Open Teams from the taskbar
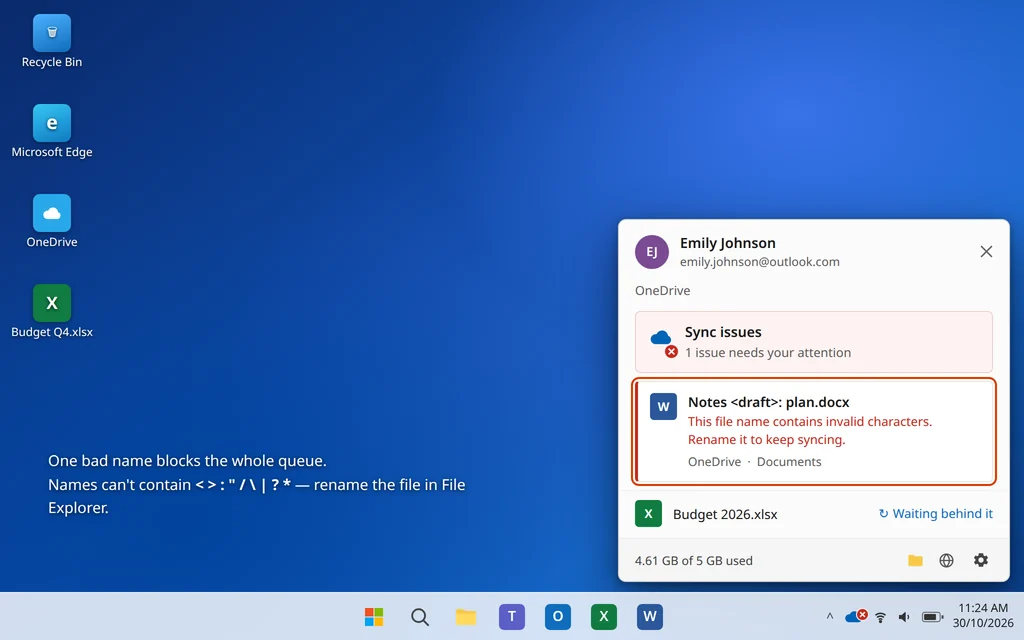This screenshot has width=1024, height=640. pyautogui.click(x=512, y=616)
